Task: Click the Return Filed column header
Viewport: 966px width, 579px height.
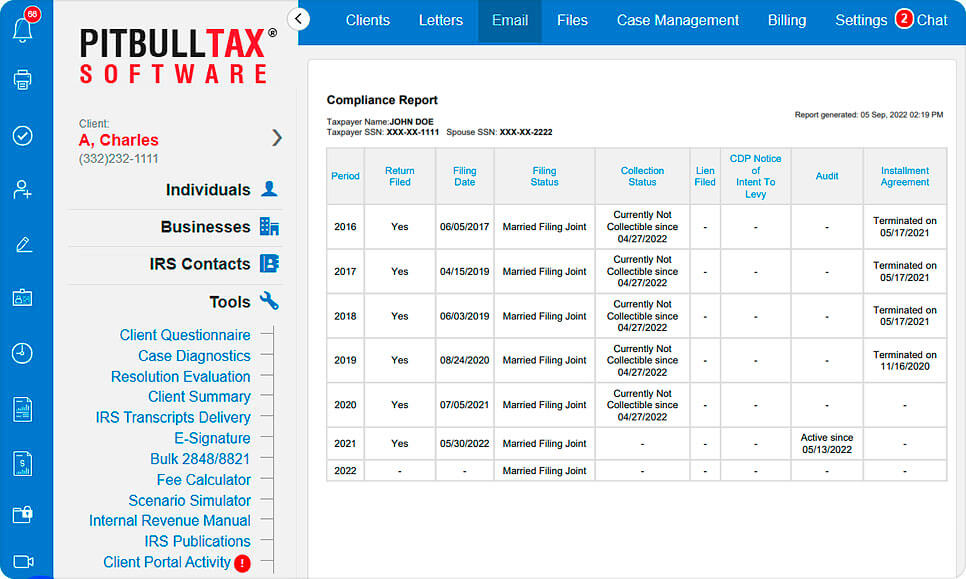Action: (x=400, y=176)
